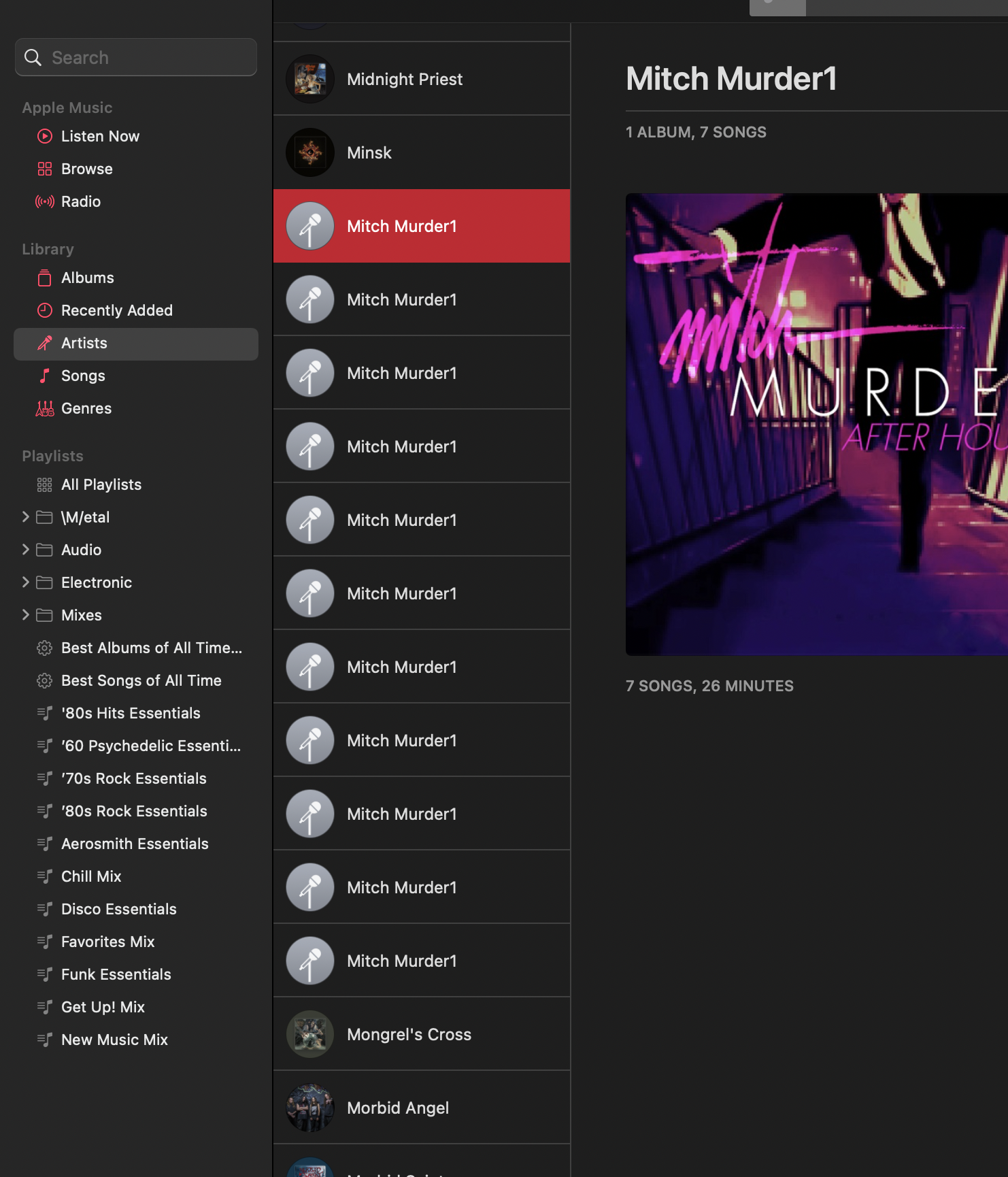Select the Songs music note icon

coord(45,376)
